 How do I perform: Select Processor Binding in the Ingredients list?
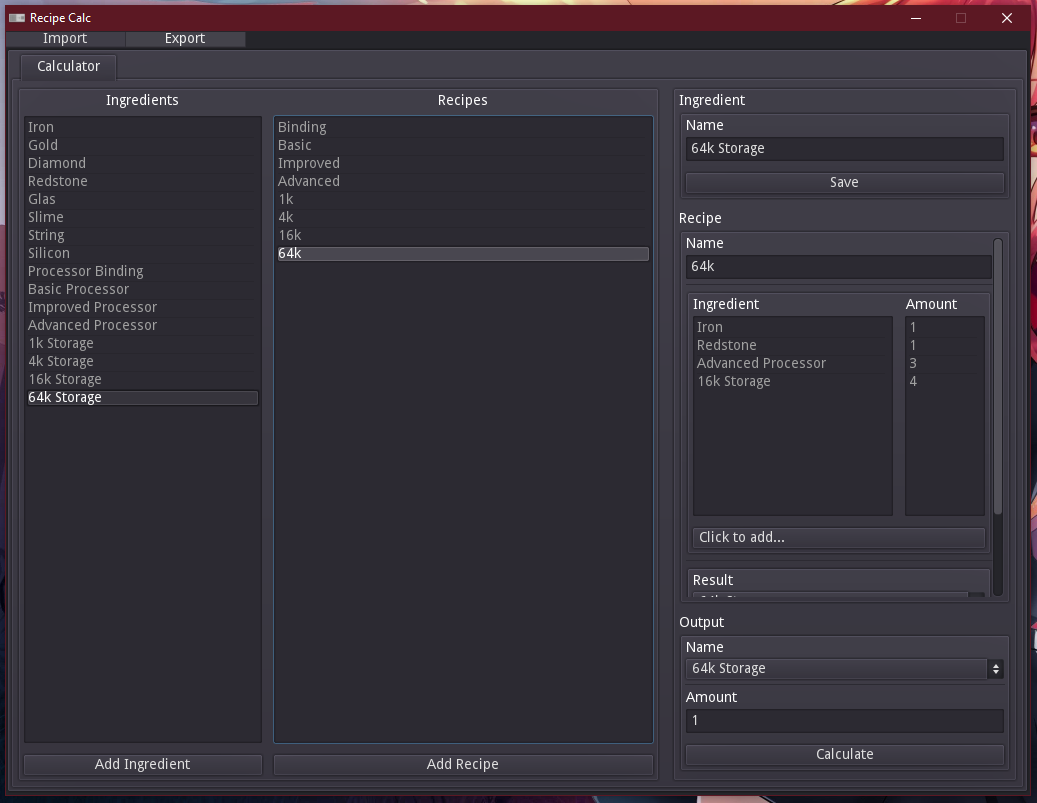pos(86,271)
